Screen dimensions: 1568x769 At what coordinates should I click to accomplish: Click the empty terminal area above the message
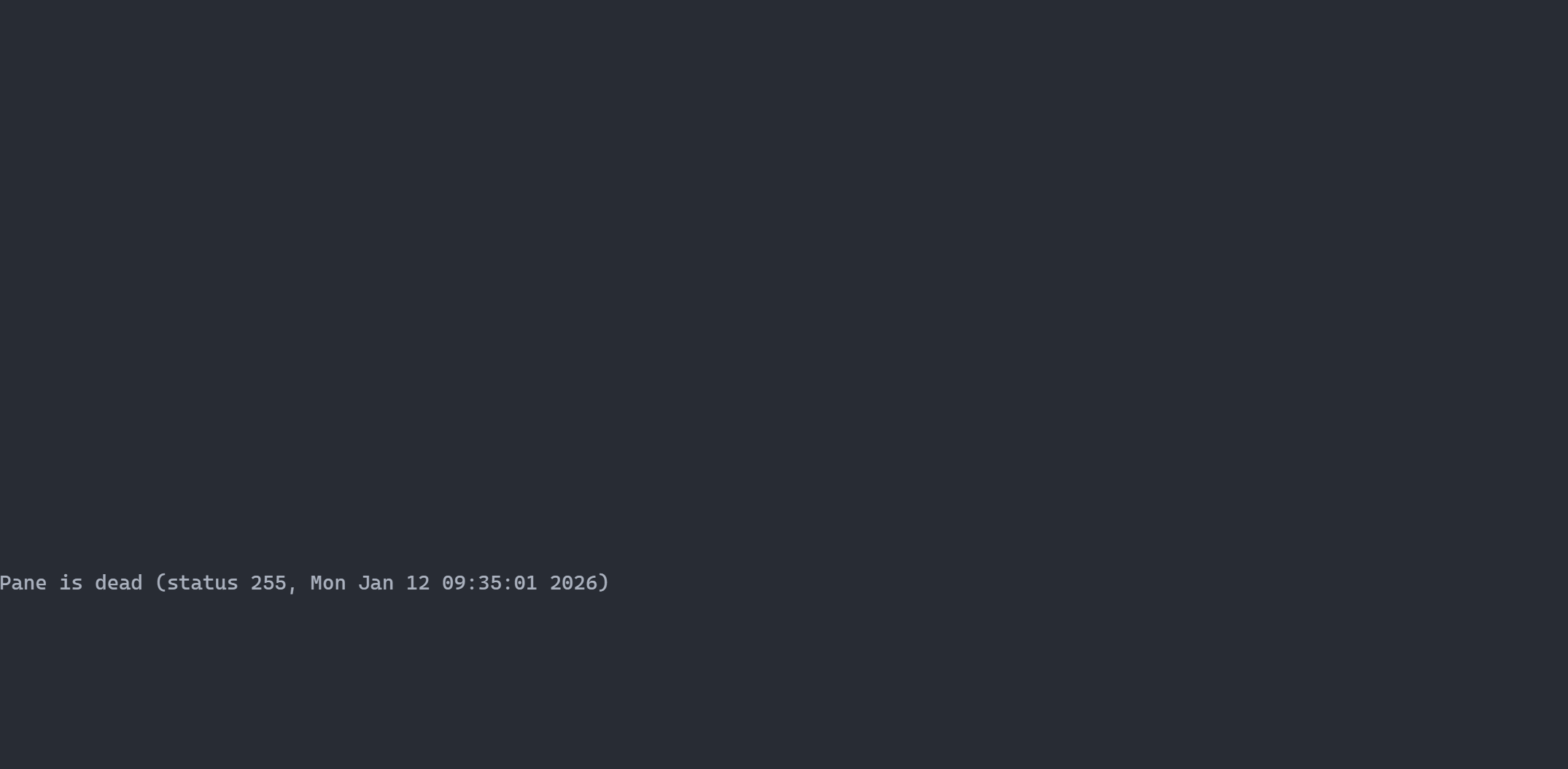pyautogui.click(x=784, y=285)
